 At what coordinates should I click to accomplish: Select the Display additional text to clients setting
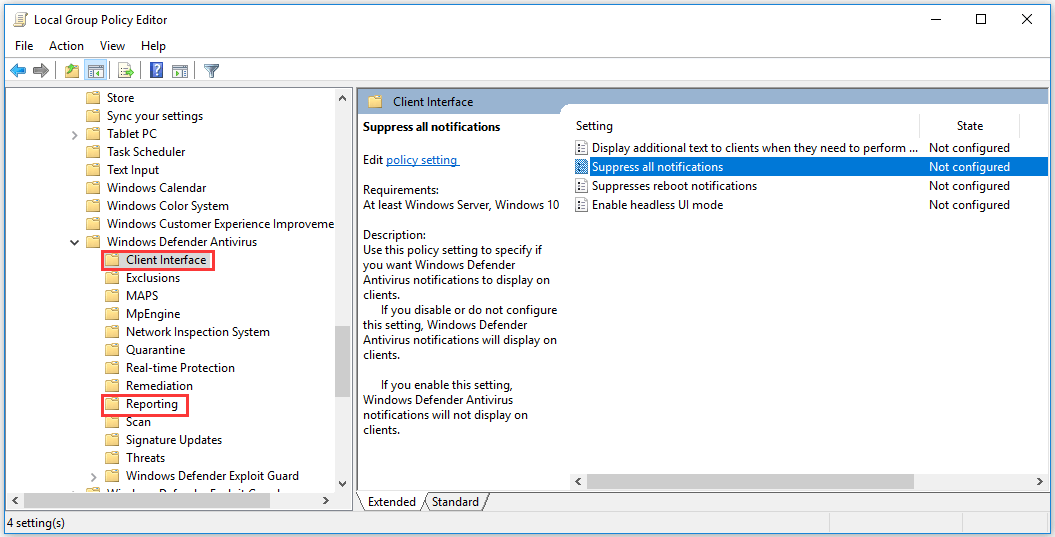[754, 147]
